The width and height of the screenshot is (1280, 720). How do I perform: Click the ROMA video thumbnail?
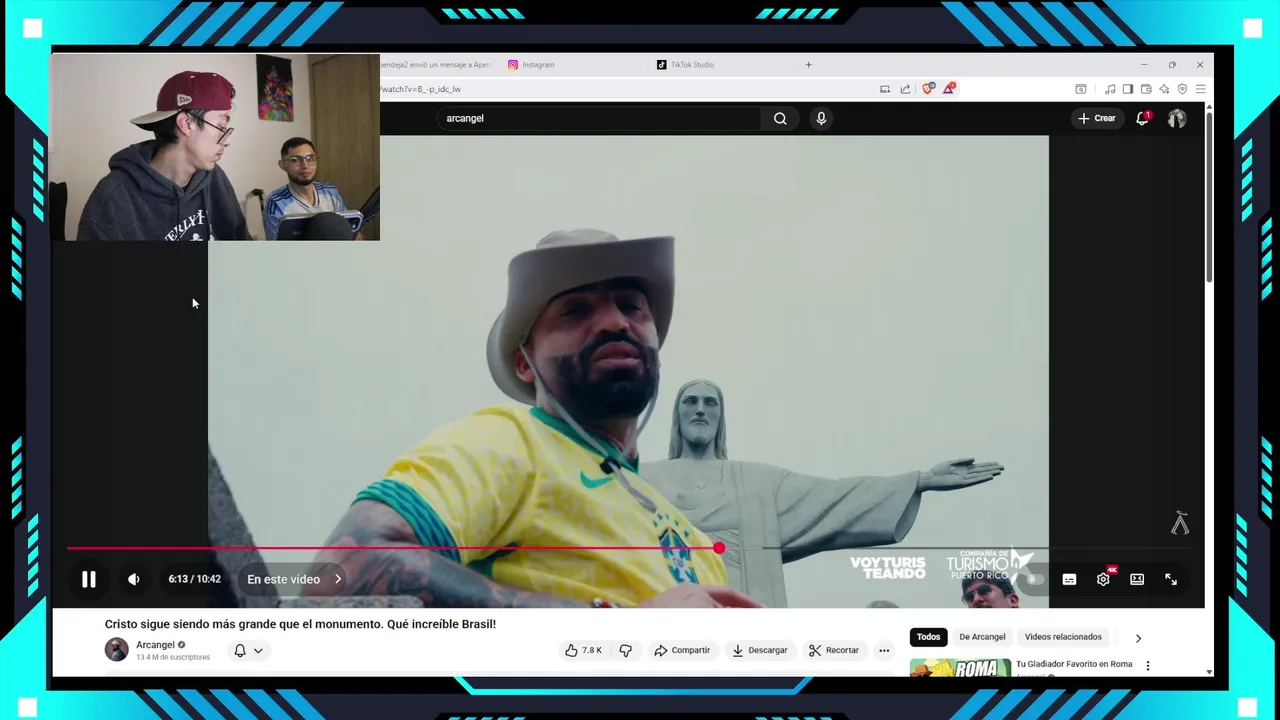[960, 668]
